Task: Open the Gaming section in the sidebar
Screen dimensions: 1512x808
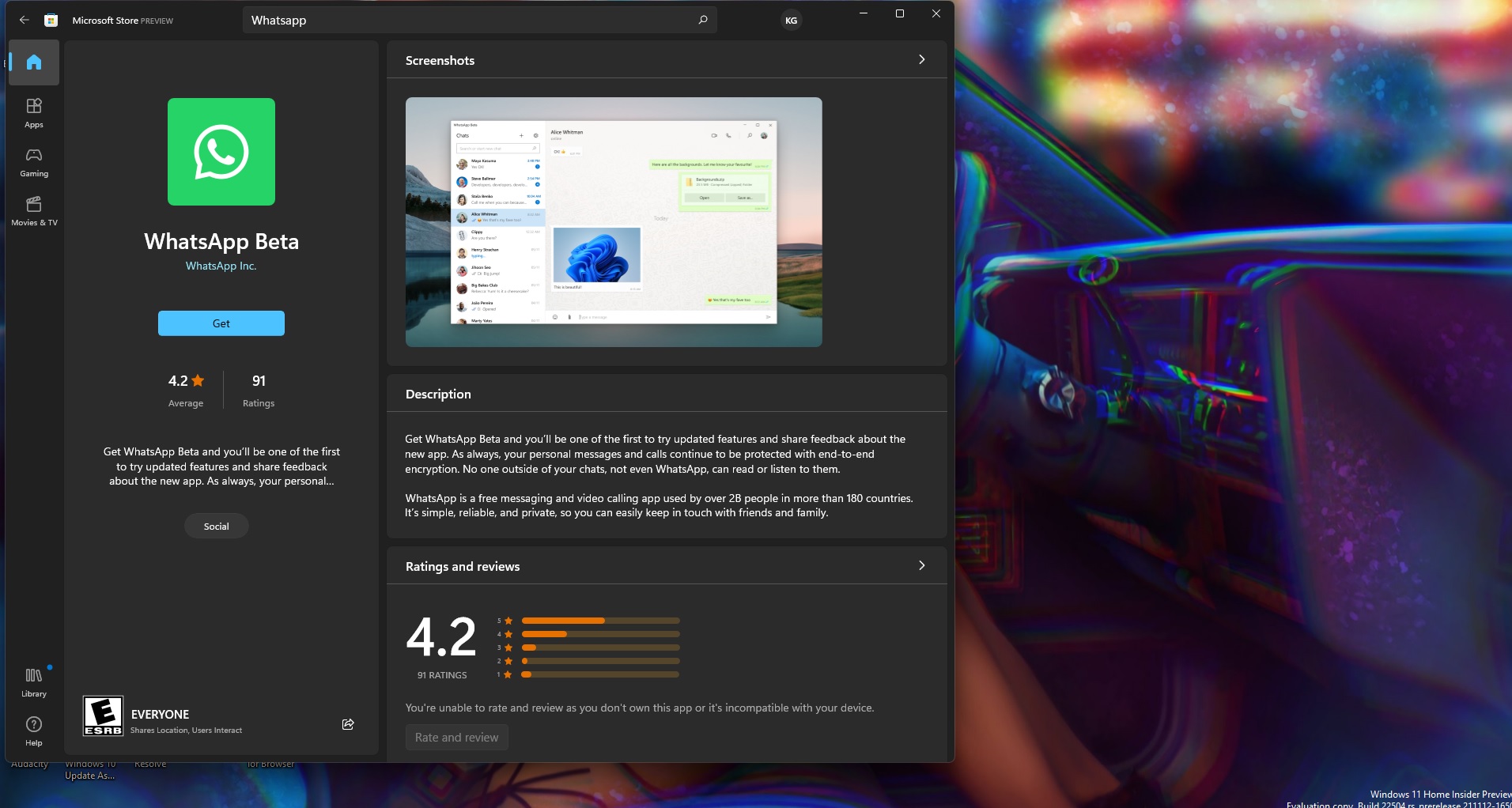Action: point(34,162)
